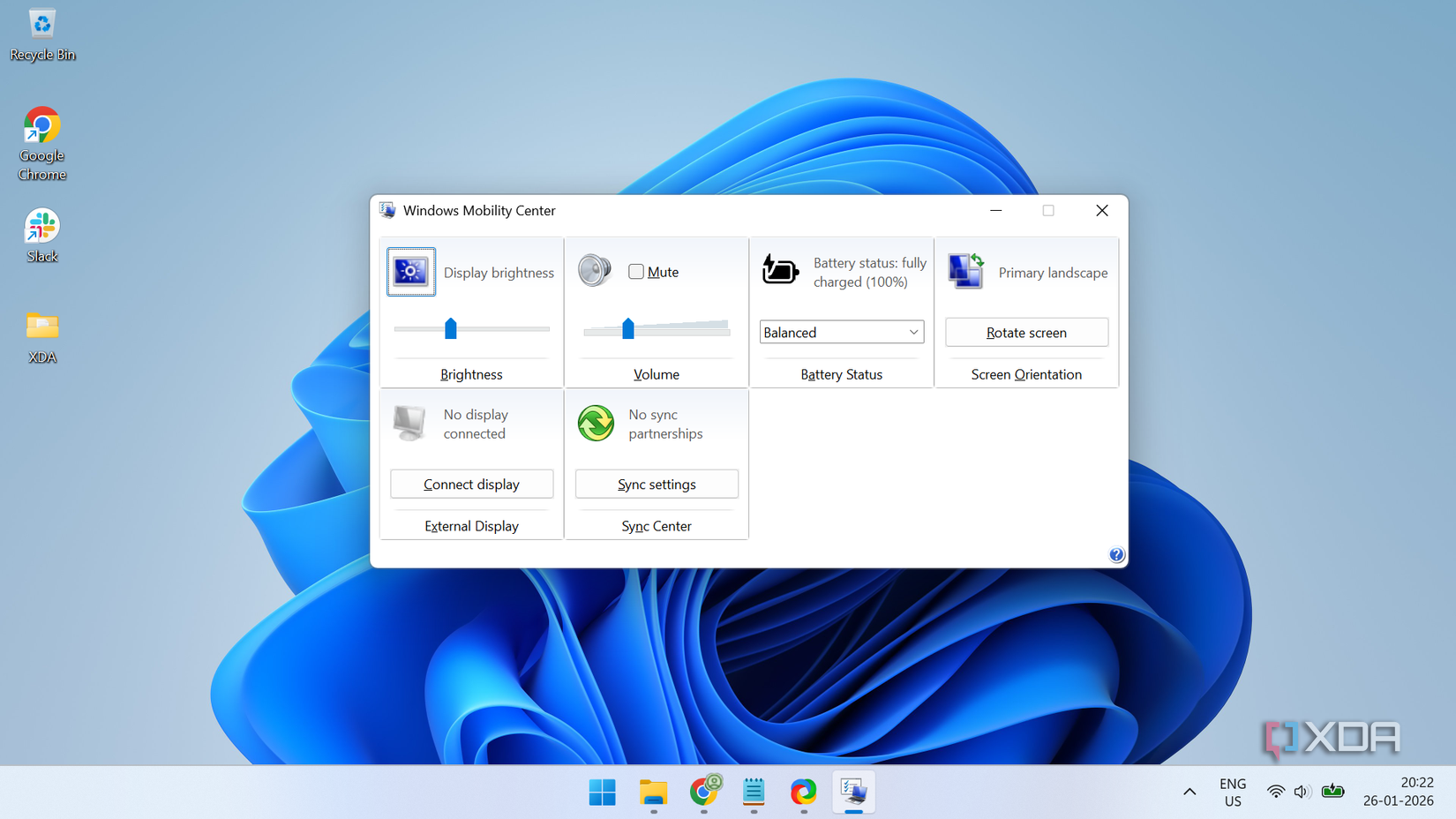Click the 'Primary landscape' text
The height and width of the screenshot is (819, 1456).
1053,273
